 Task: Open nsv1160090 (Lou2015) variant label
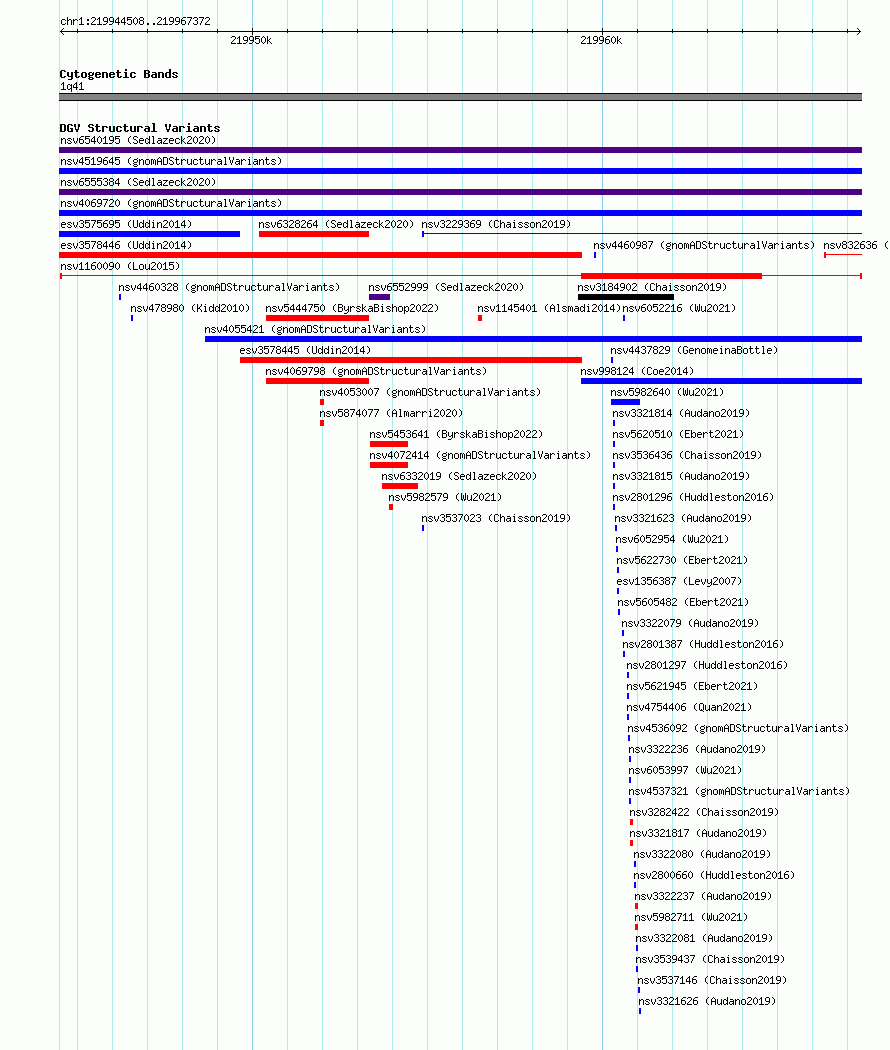(x=120, y=267)
